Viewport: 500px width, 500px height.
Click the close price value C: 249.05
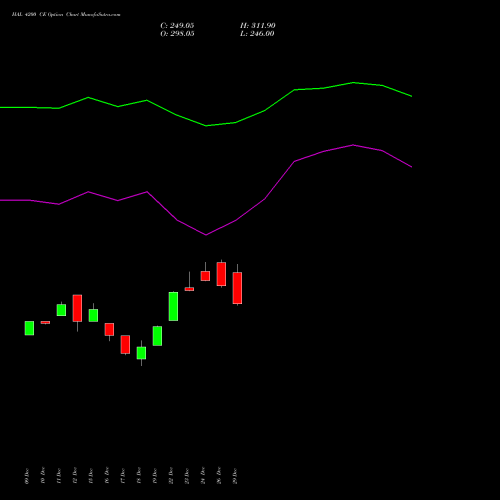click(x=177, y=26)
